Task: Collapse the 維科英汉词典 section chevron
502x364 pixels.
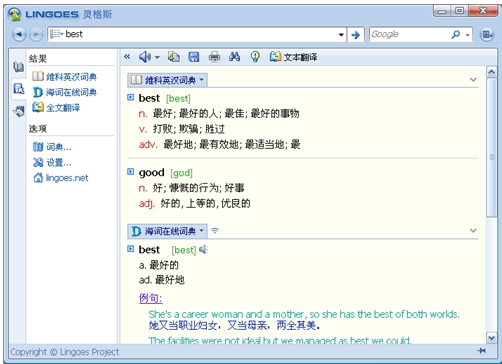Action: coord(473,80)
